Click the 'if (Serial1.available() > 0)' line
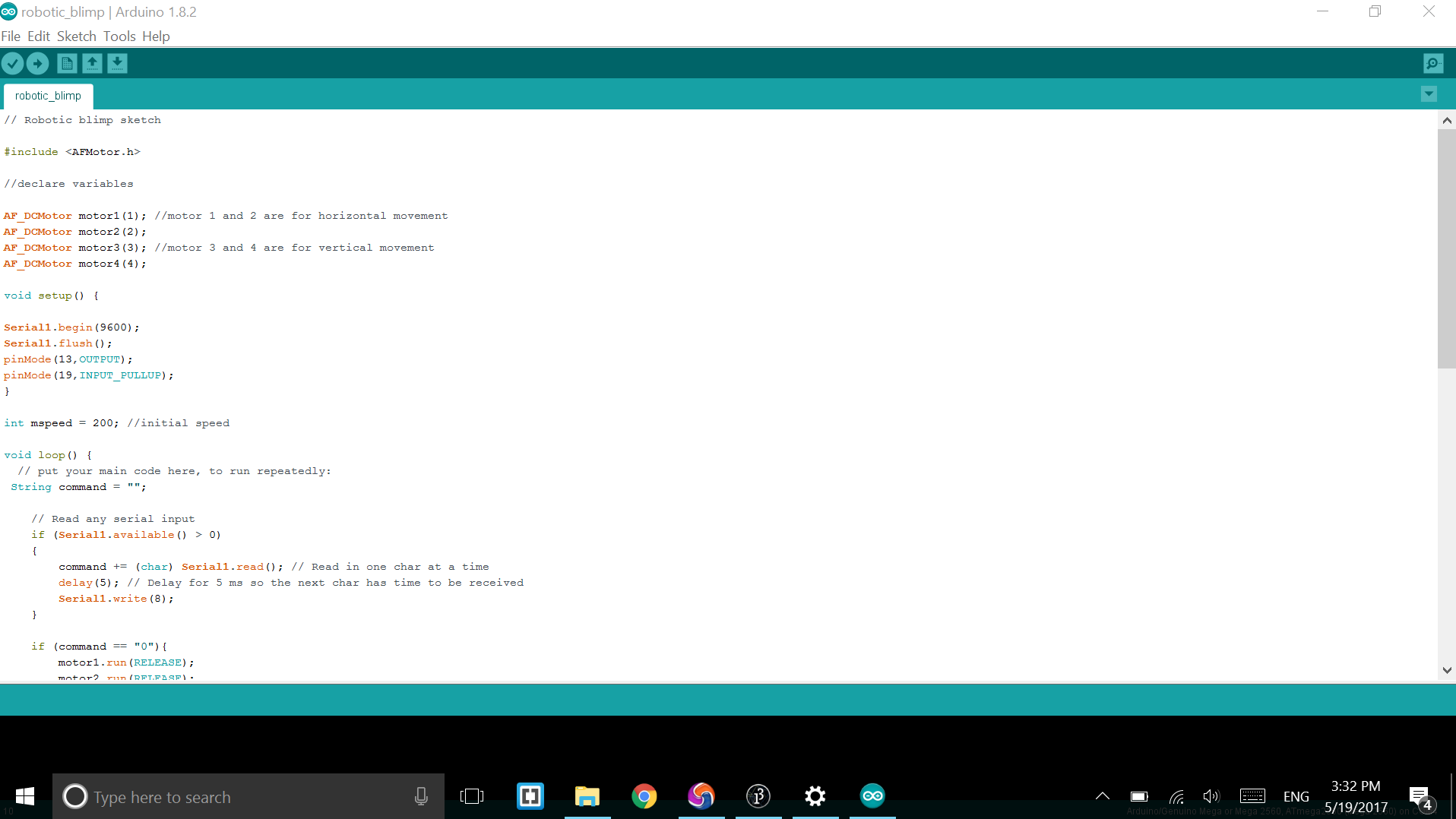The image size is (1456, 819). point(126,535)
